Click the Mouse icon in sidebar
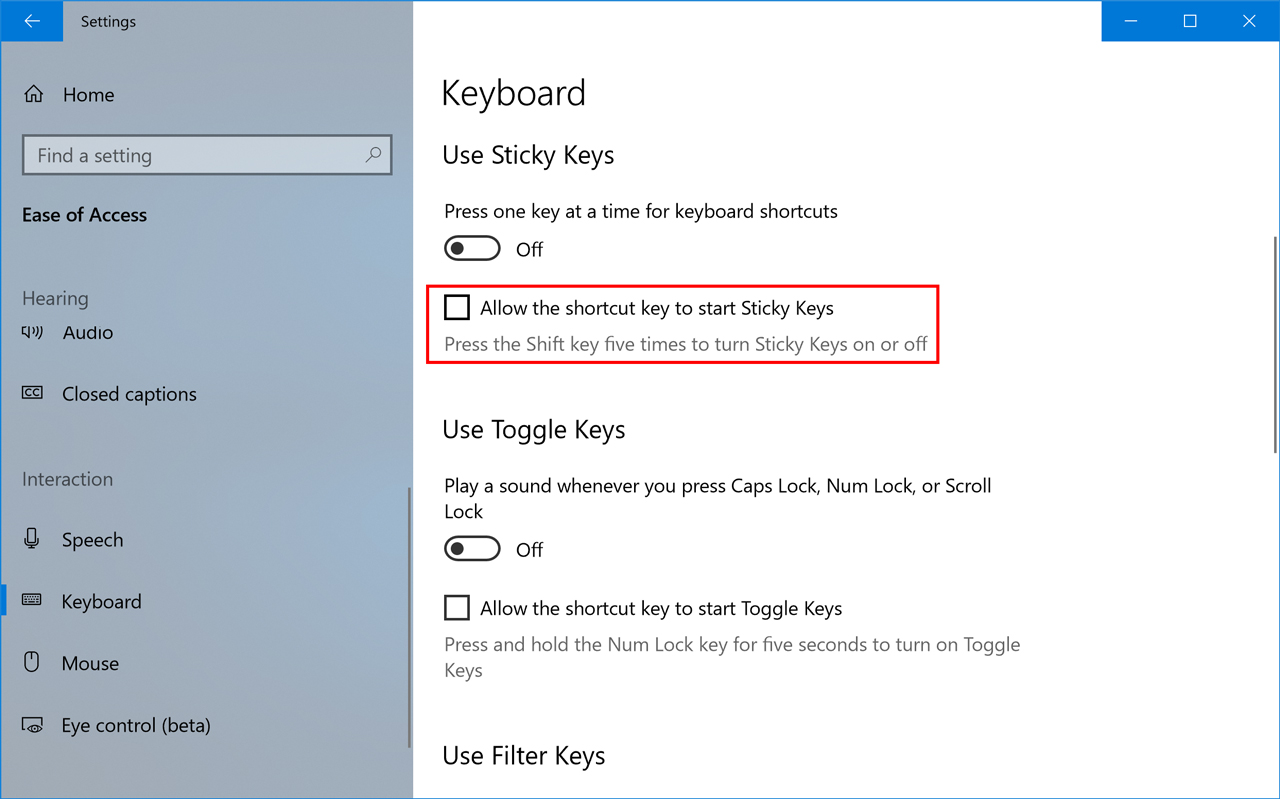Viewport: 1280px width, 799px height. point(32,662)
